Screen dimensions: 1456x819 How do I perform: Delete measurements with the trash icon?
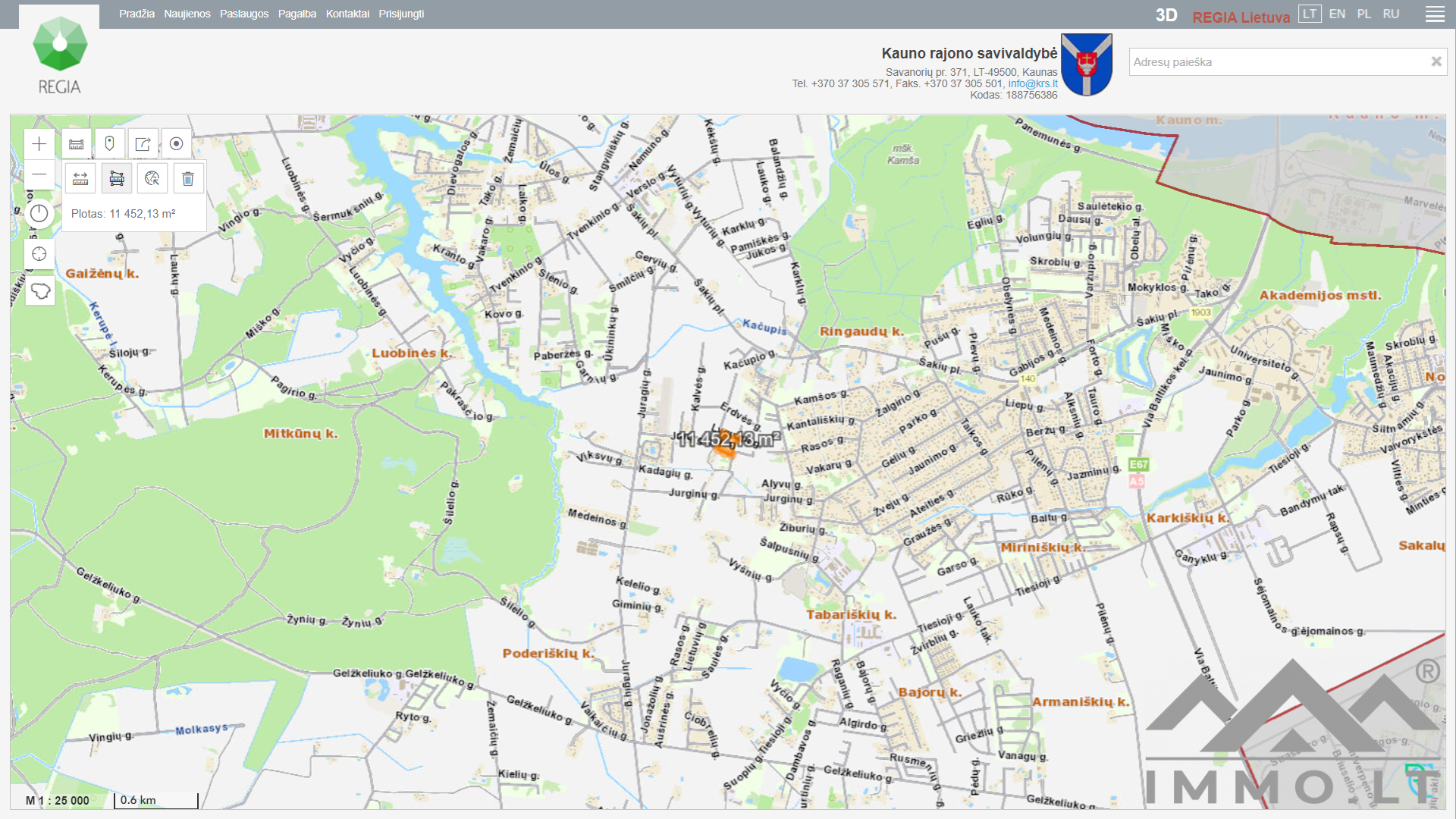pyautogui.click(x=188, y=179)
